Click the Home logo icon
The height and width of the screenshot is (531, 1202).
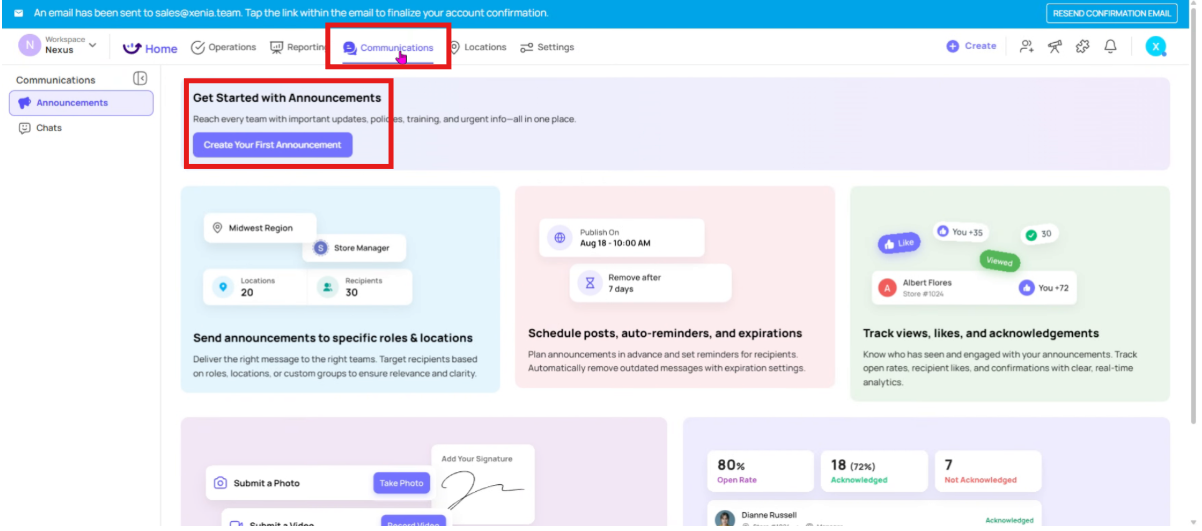132,48
